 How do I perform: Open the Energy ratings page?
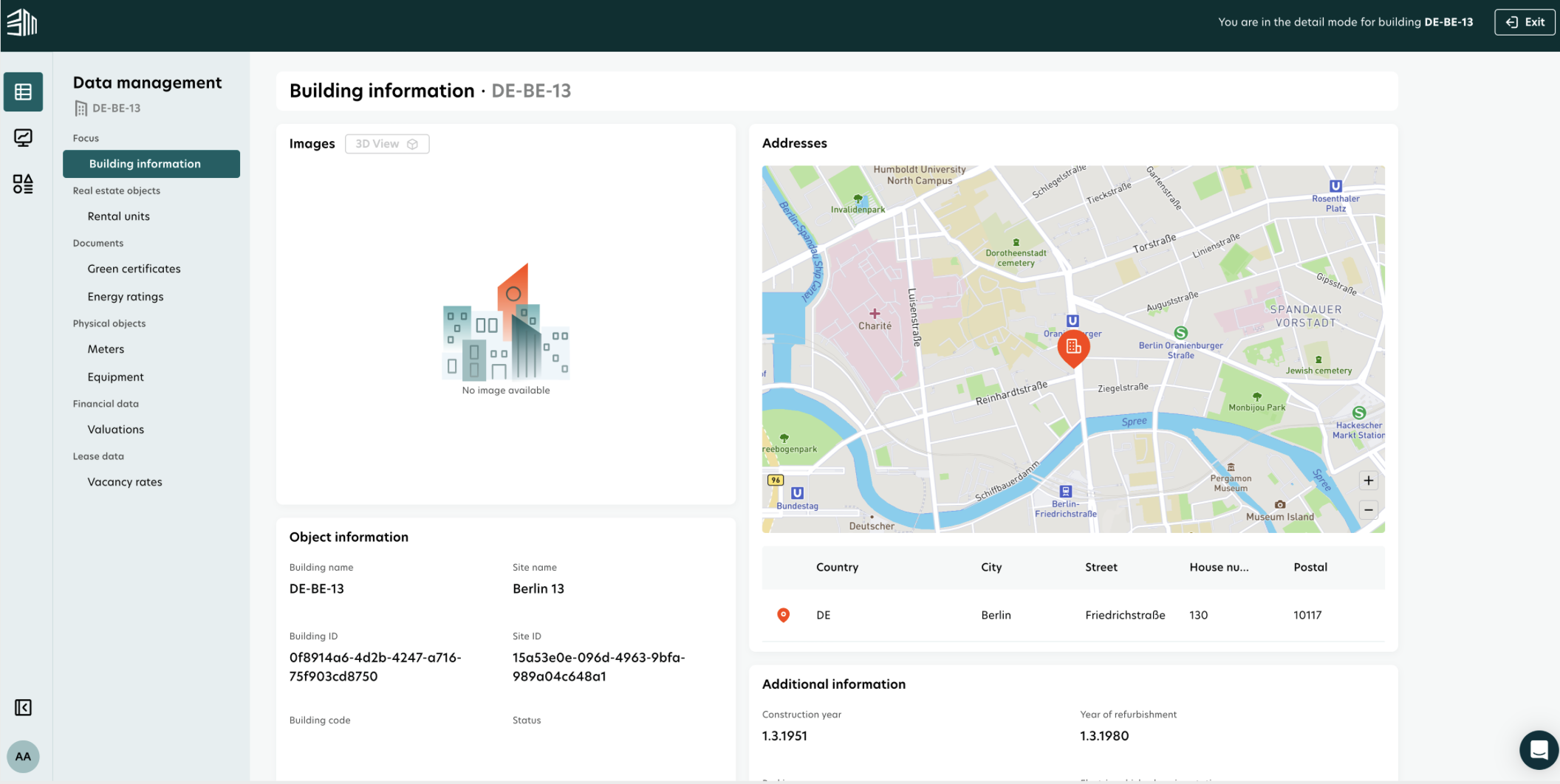pyautogui.click(x=125, y=296)
